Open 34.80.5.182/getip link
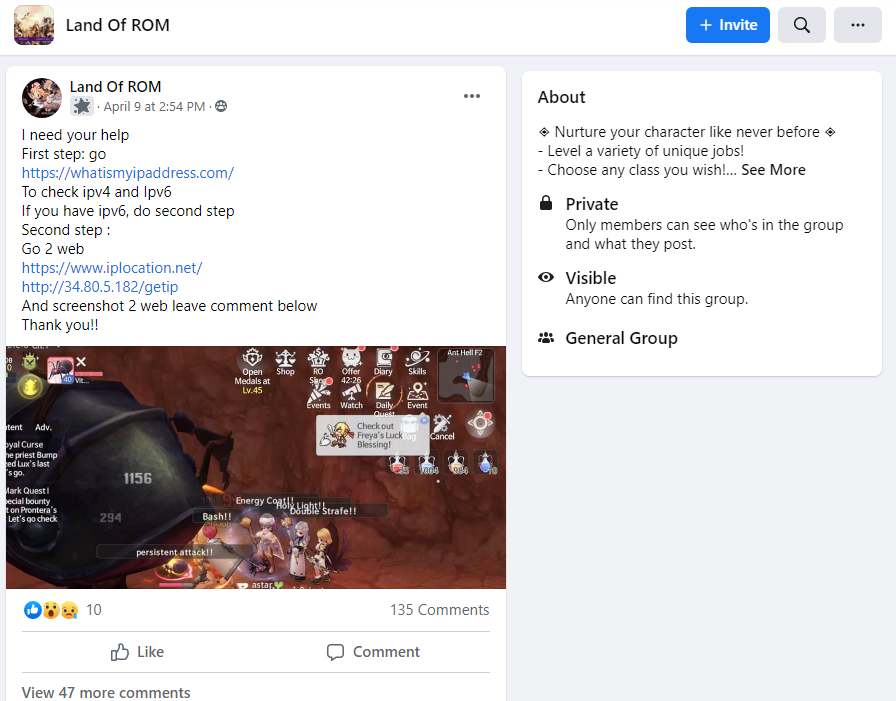This screenshot has height=701, width=896. [x=100, y=287]
